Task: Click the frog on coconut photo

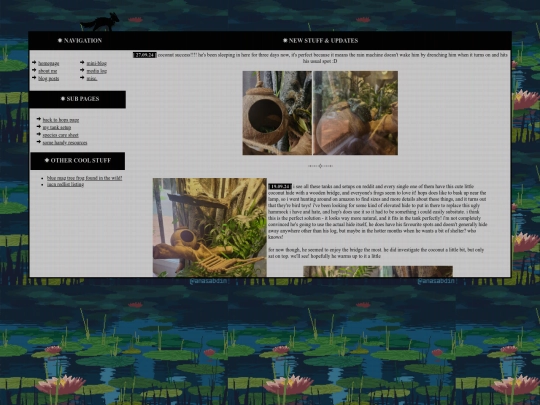Action: click(355, 113)
